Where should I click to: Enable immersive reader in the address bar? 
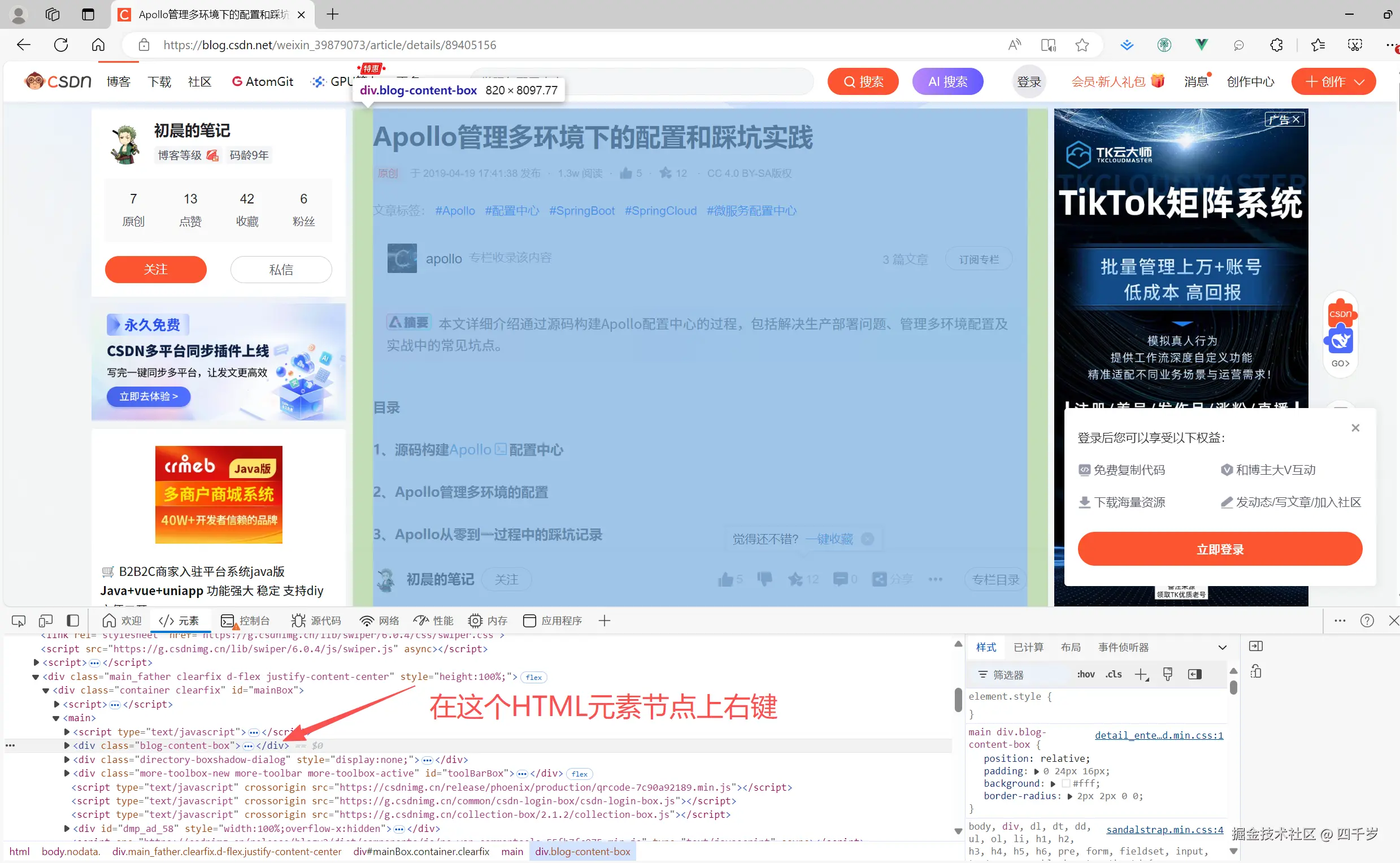(1048, 45)
